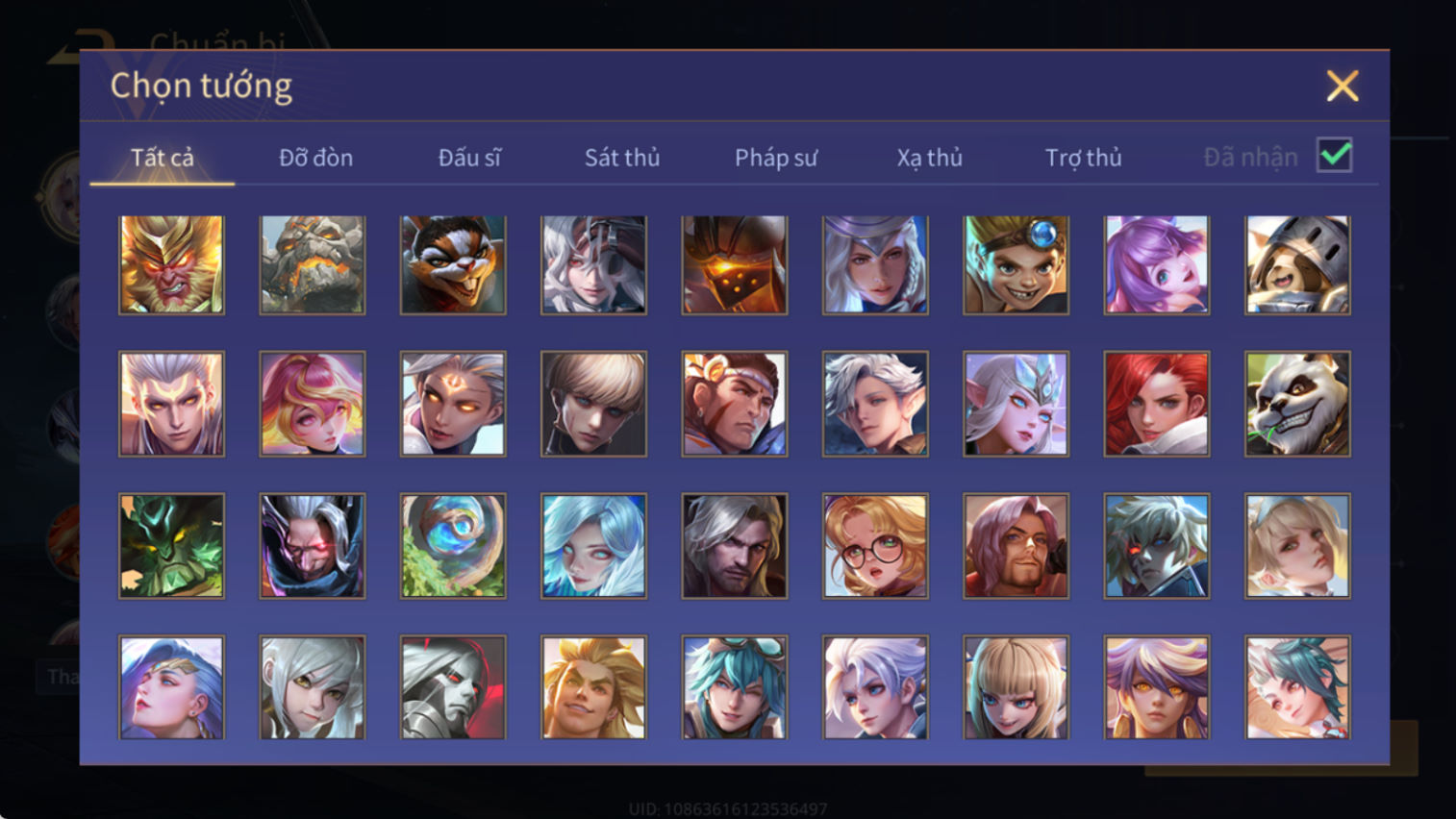1456x819 pixels.
Task: Open the Pháp sư tab
Action: point(776,158)
